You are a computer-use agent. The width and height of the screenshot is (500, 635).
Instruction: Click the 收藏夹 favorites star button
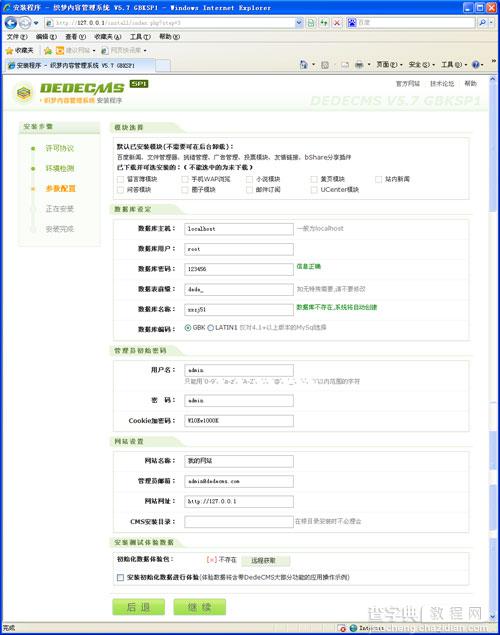[x=20, y=50]
